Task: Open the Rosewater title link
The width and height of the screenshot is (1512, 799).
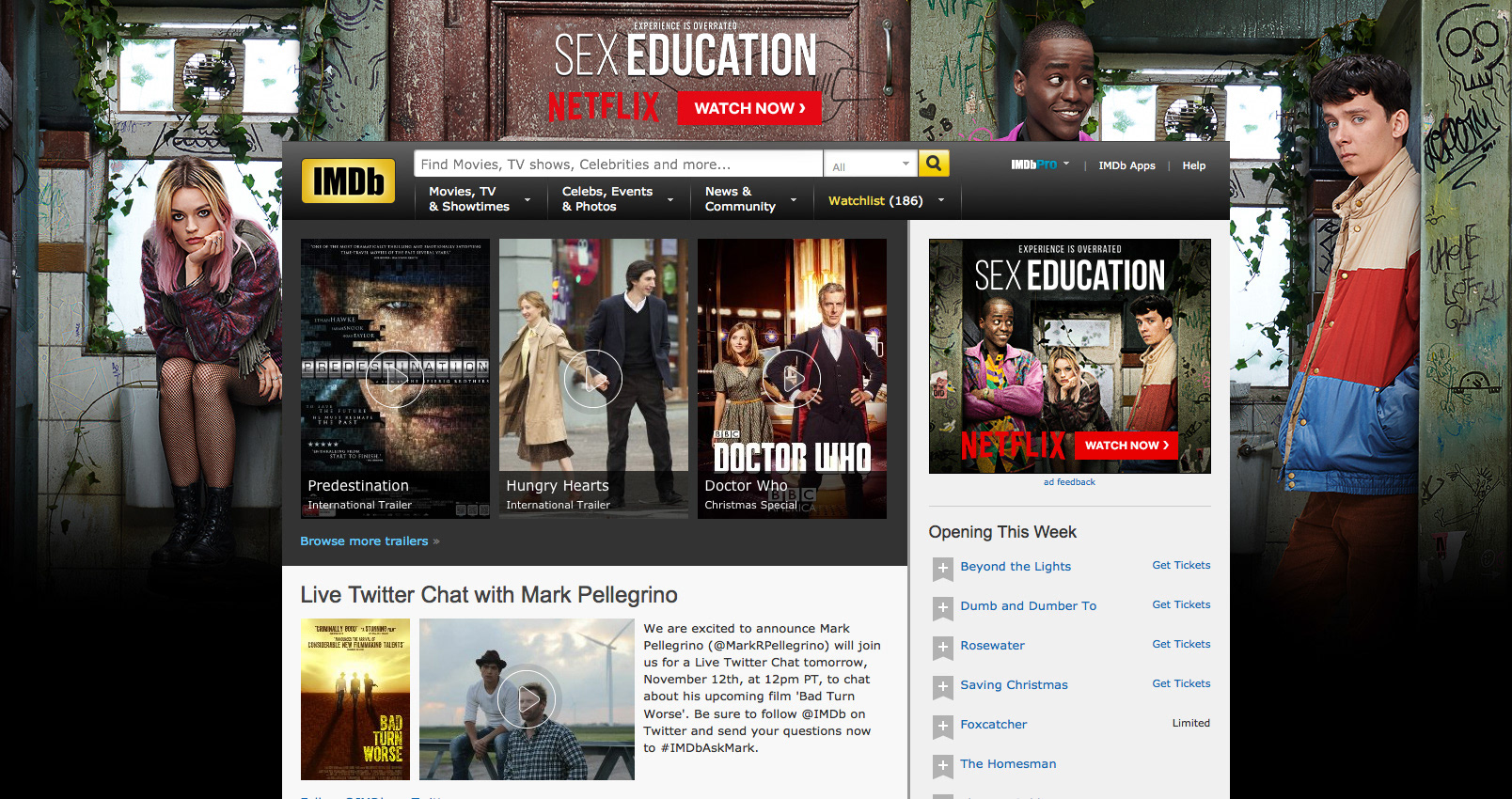Action: (x=992, y=646)
